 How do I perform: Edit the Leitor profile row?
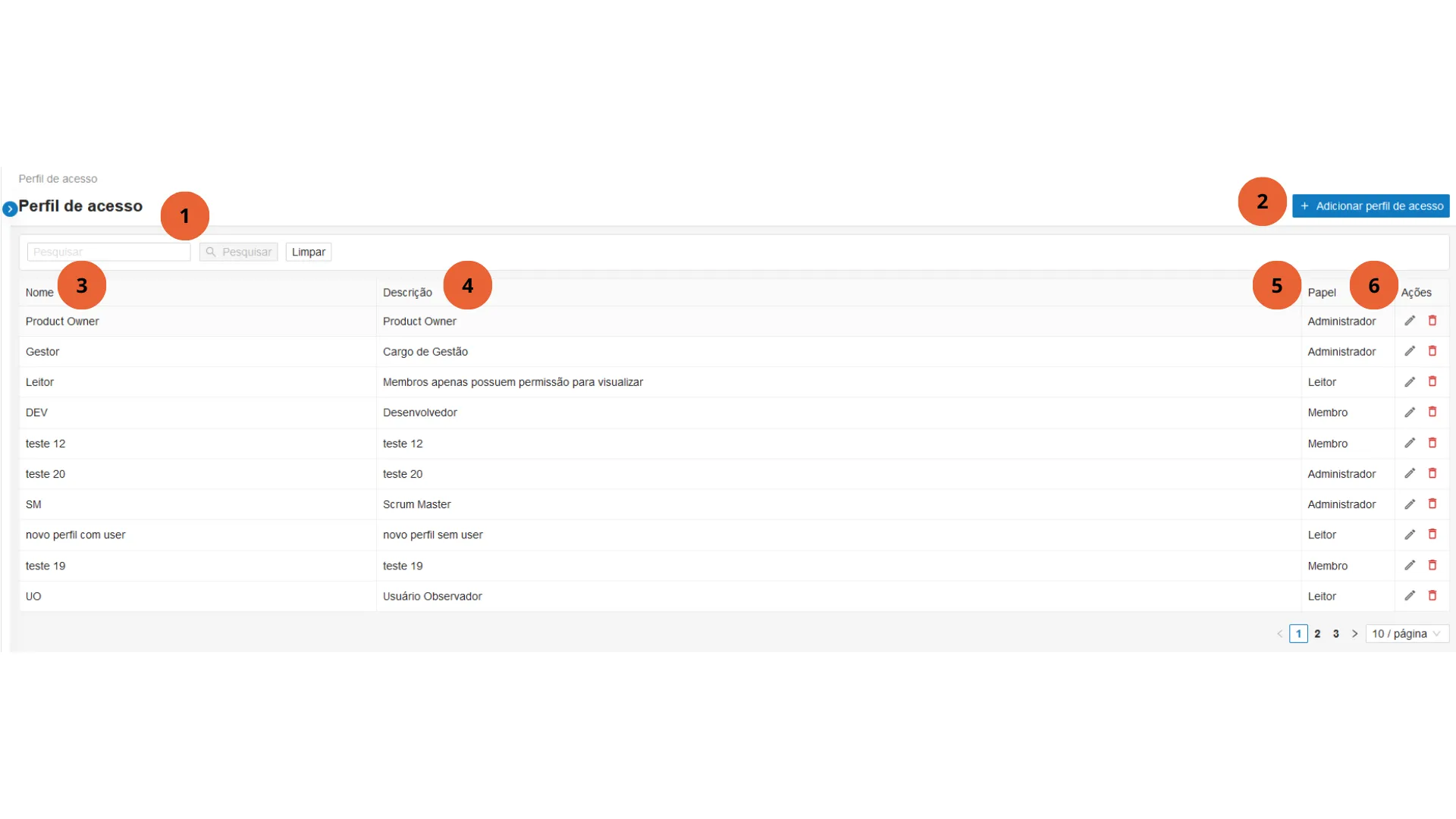[x=1410, y=382]
